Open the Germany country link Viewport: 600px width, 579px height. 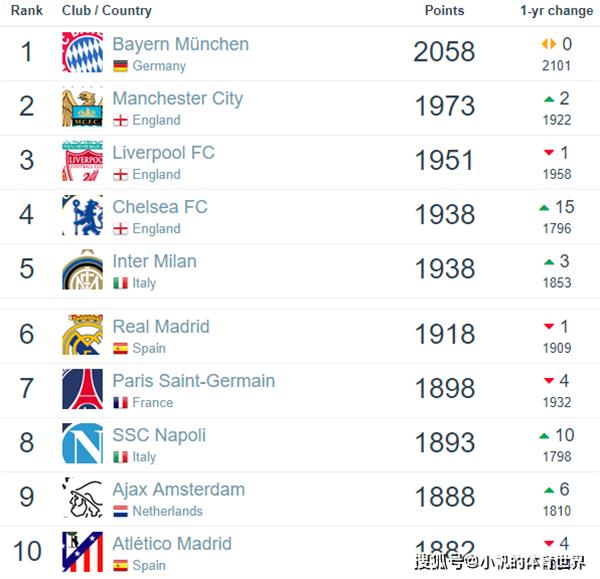tap(159, 66)
